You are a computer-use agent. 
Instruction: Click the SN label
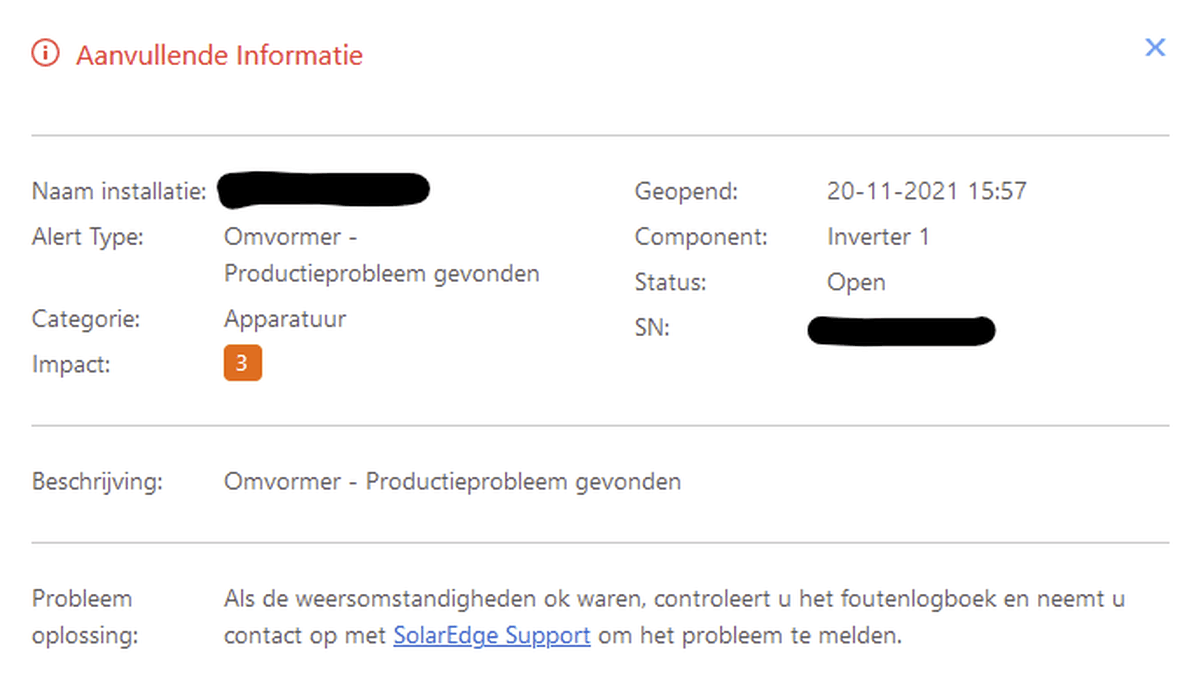click(652, 327)
